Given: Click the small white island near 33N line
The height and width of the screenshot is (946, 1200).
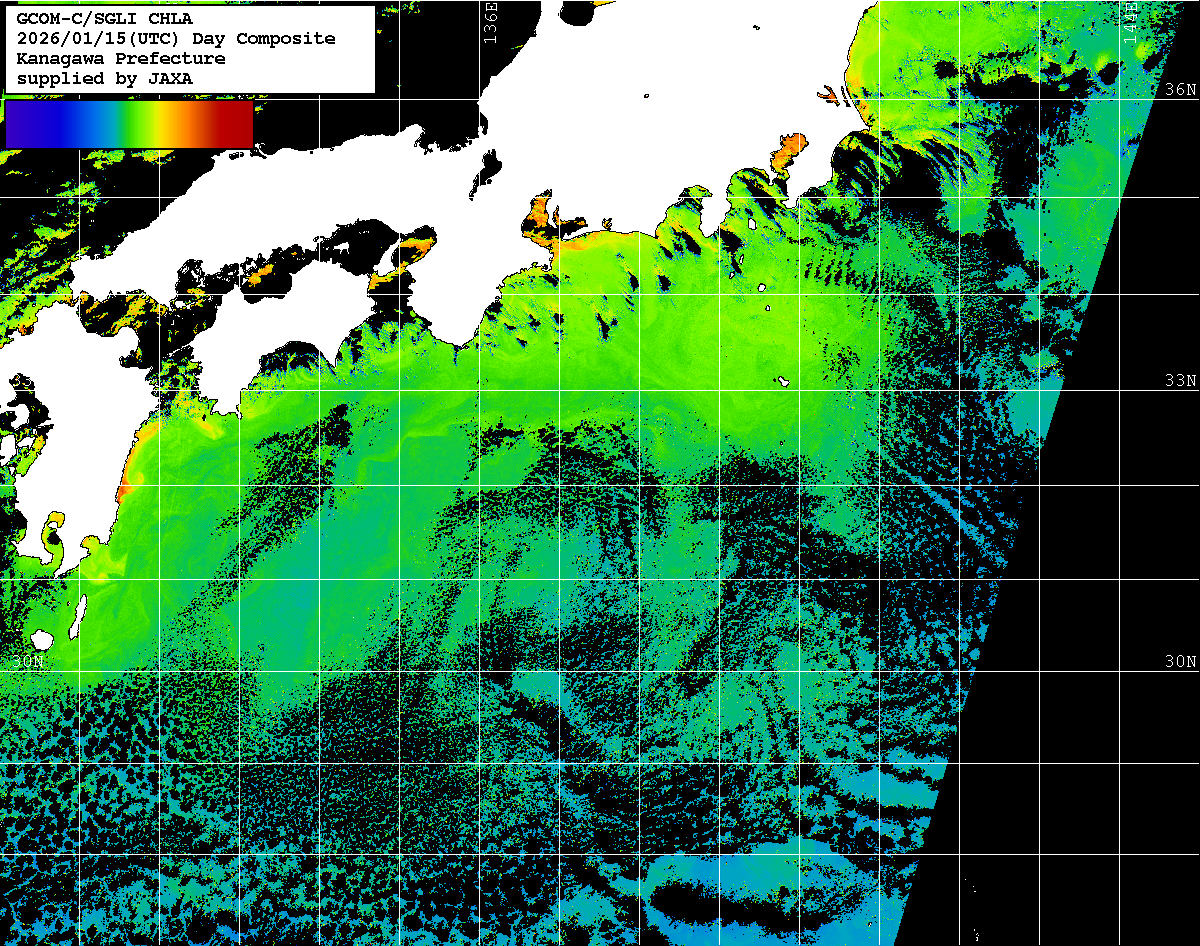Looking at the screenshot, I should click(783, 381).
